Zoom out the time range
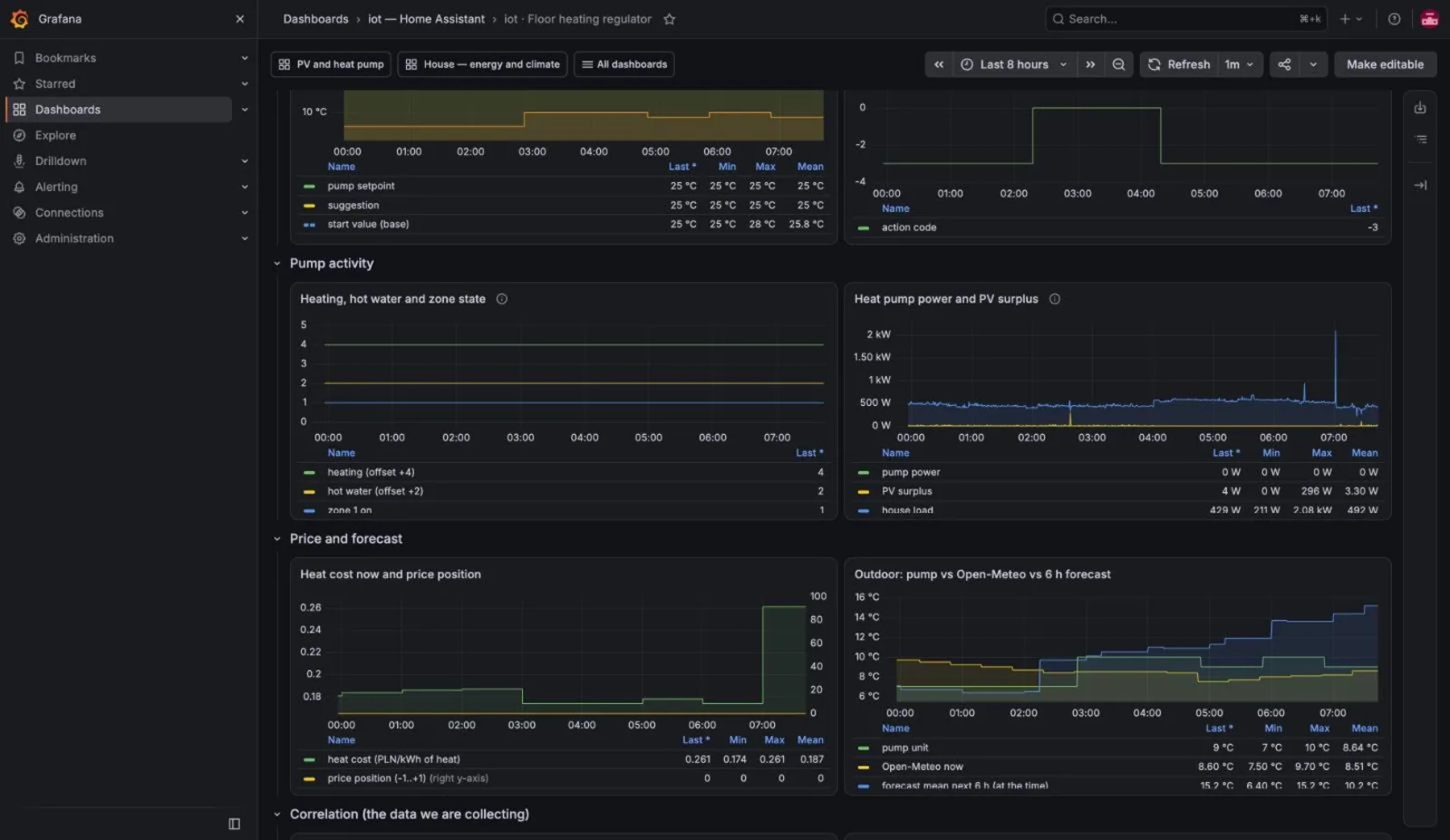1450x840 pixels. point(1119,64)
